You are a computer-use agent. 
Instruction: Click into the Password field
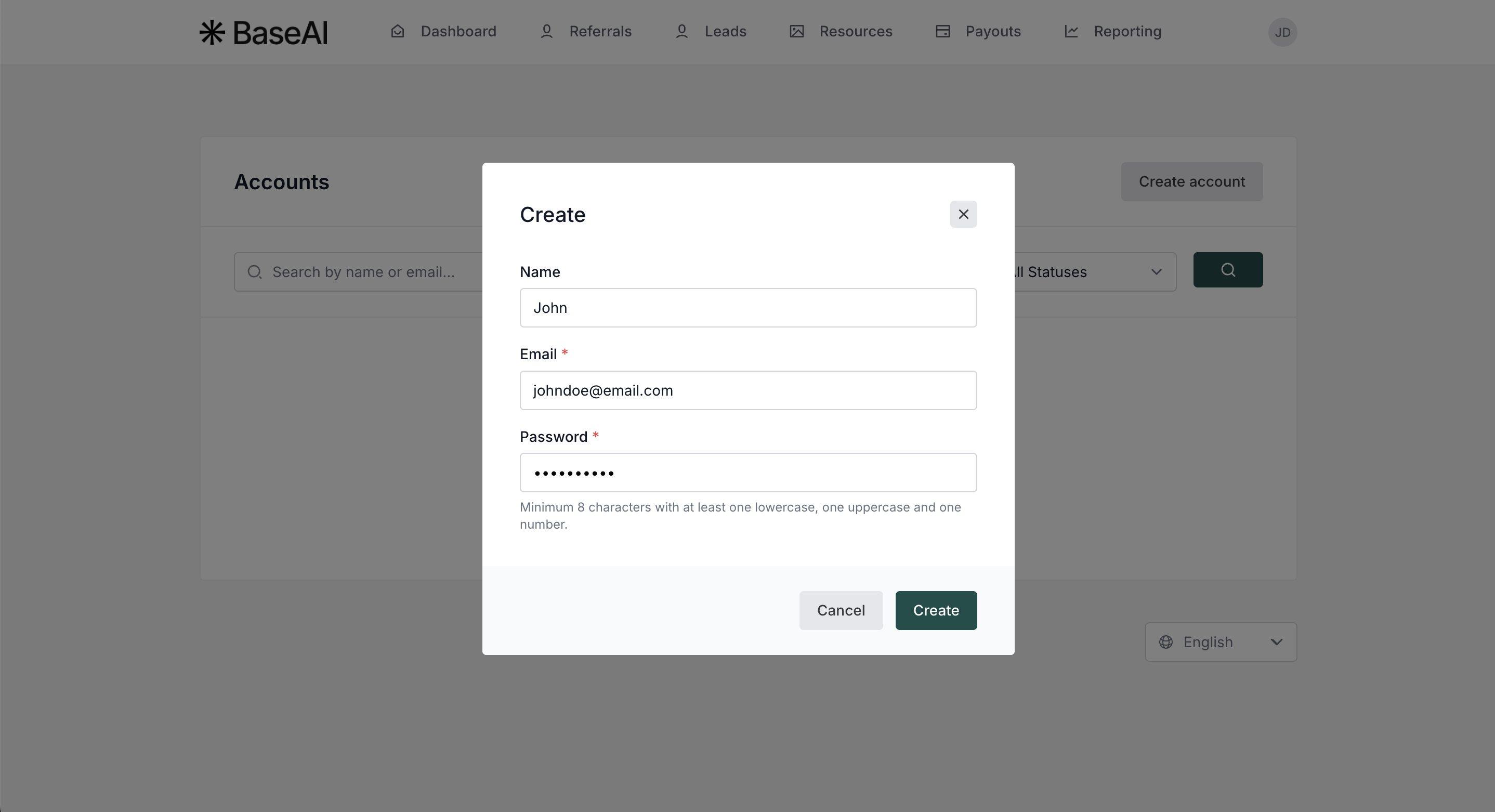(x=748, y=473)
